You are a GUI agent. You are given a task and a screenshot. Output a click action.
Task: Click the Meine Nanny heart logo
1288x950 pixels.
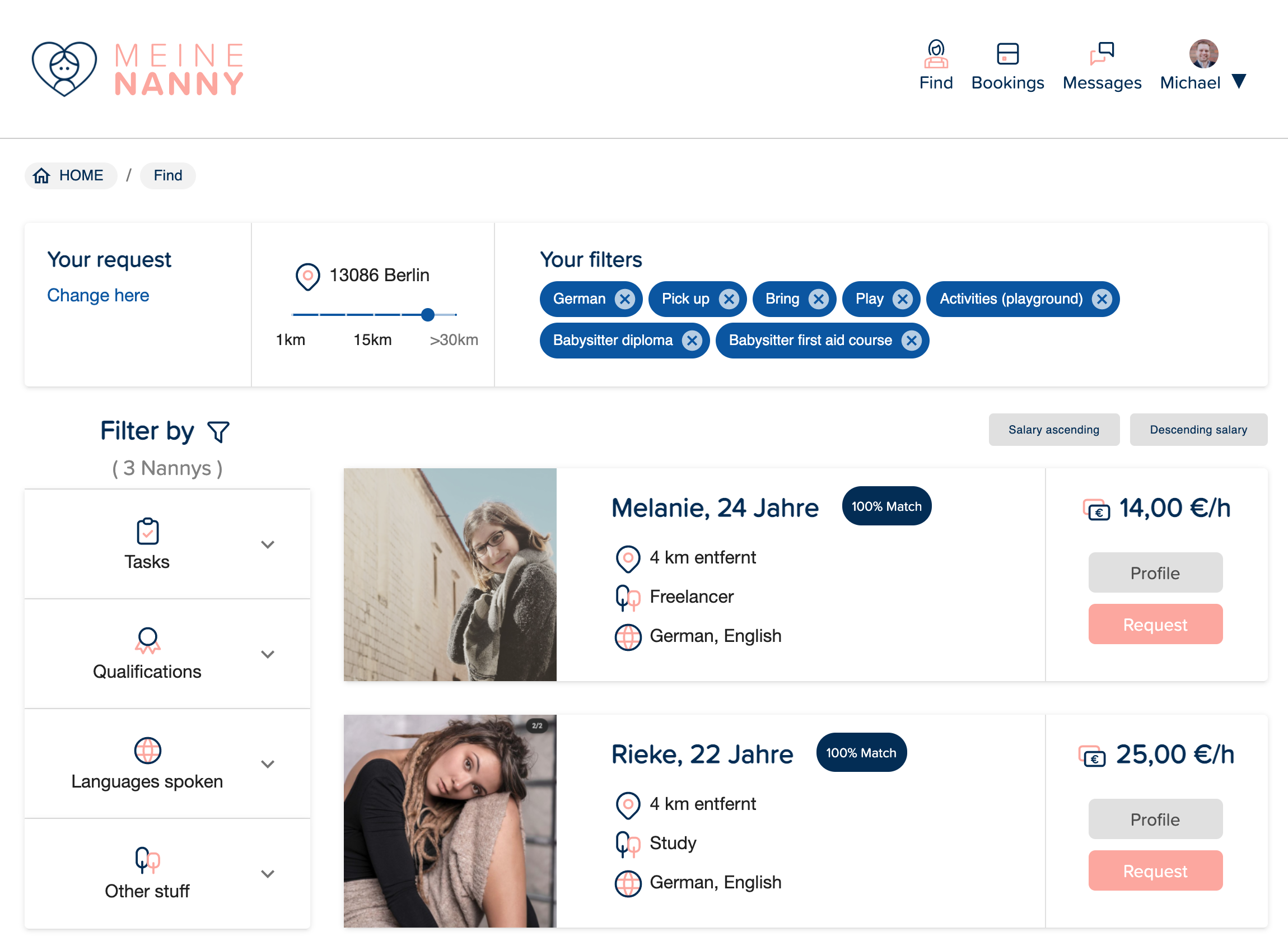(65, 67)
